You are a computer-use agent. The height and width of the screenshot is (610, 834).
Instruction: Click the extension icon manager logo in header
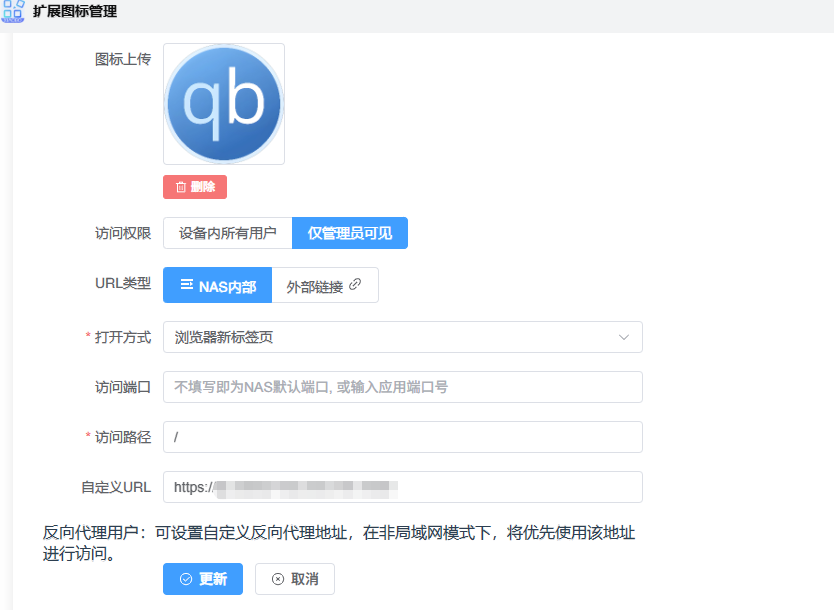(13, 11)
